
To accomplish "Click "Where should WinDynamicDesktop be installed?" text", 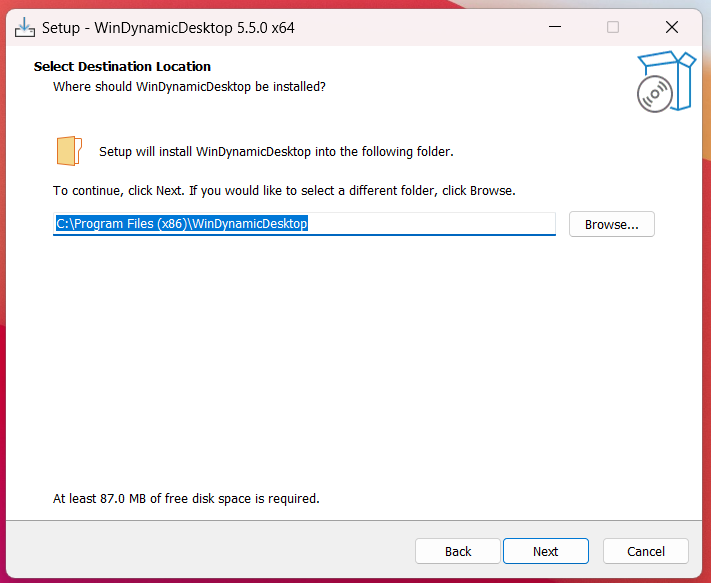I will (189, 87).
